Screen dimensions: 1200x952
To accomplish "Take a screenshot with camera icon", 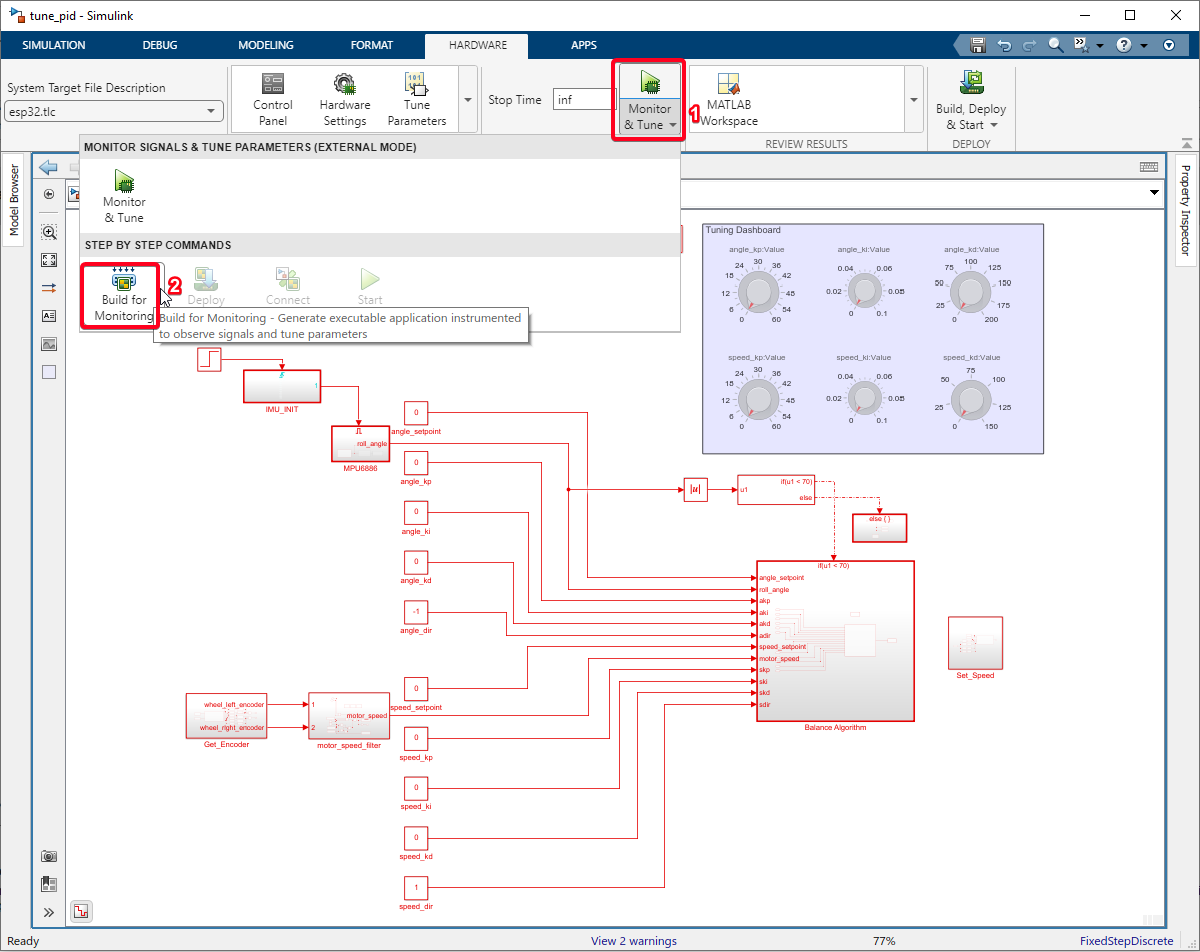I will pos(49,856).
